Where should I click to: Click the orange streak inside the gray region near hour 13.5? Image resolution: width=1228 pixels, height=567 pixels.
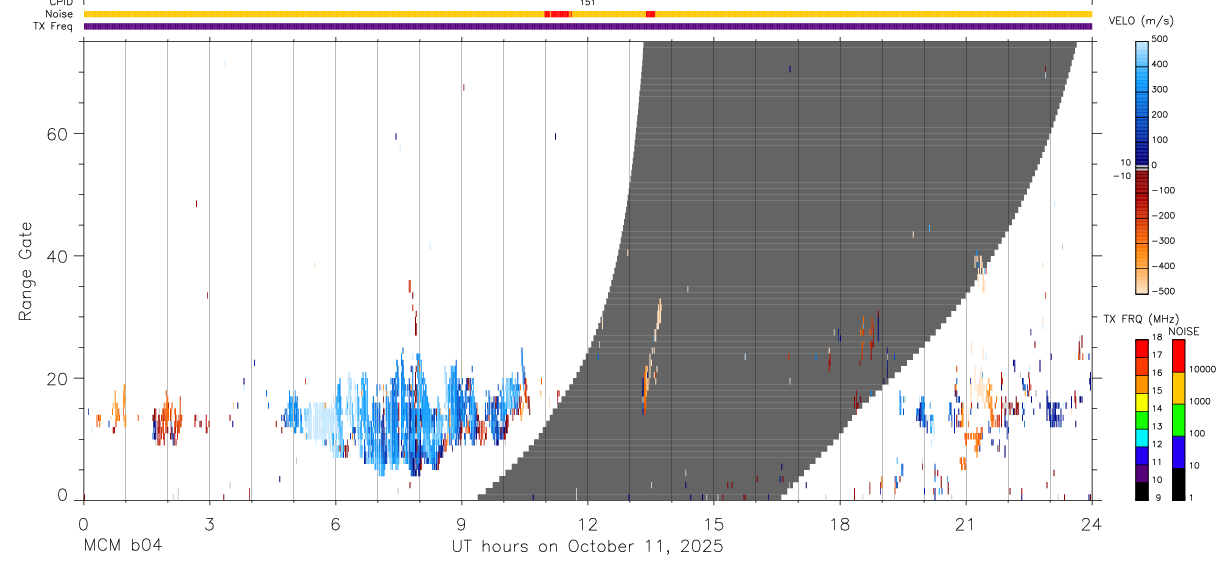[x=652, y=355]
